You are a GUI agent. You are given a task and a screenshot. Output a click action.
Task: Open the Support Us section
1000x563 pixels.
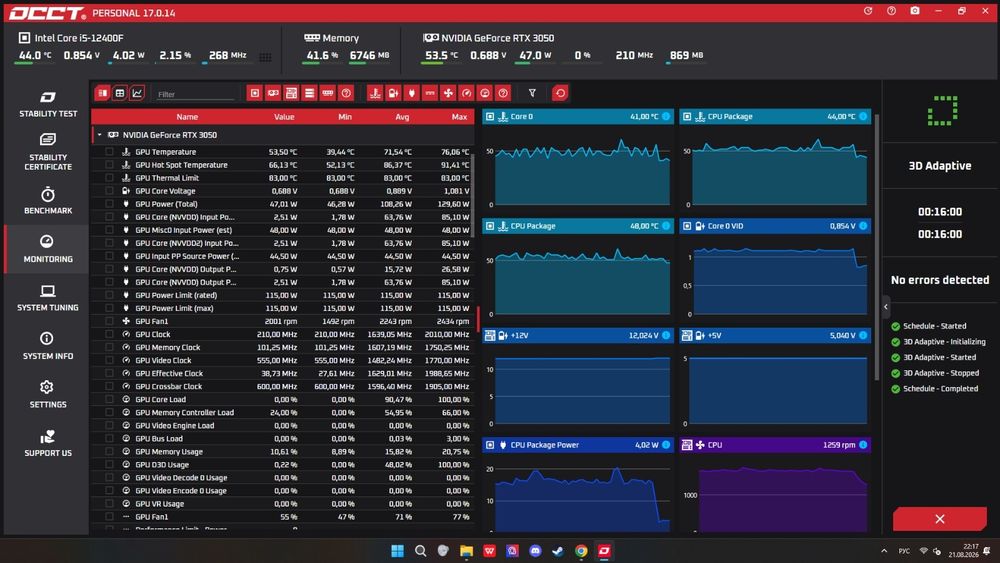pyautogui.click(x=48, y=443)
